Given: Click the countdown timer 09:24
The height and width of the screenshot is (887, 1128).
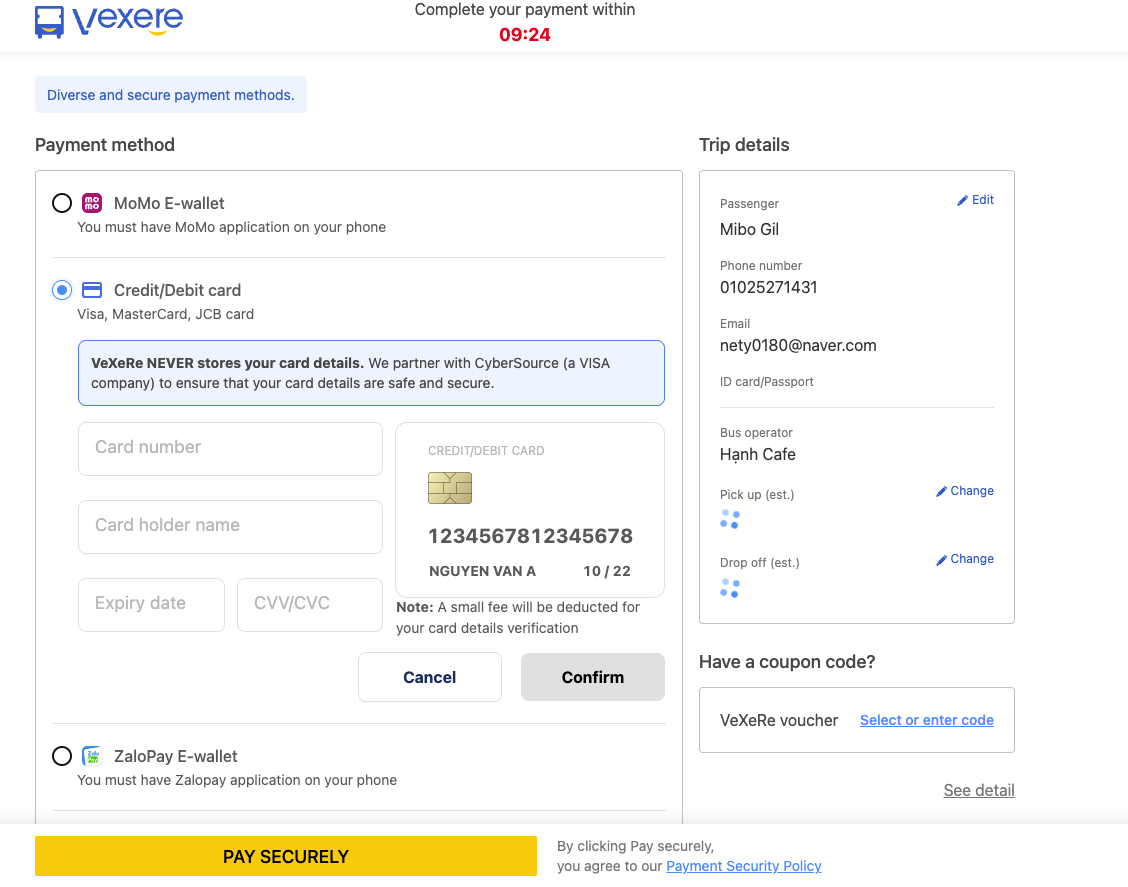Looking at the screenshot, I should coord(524,35).
